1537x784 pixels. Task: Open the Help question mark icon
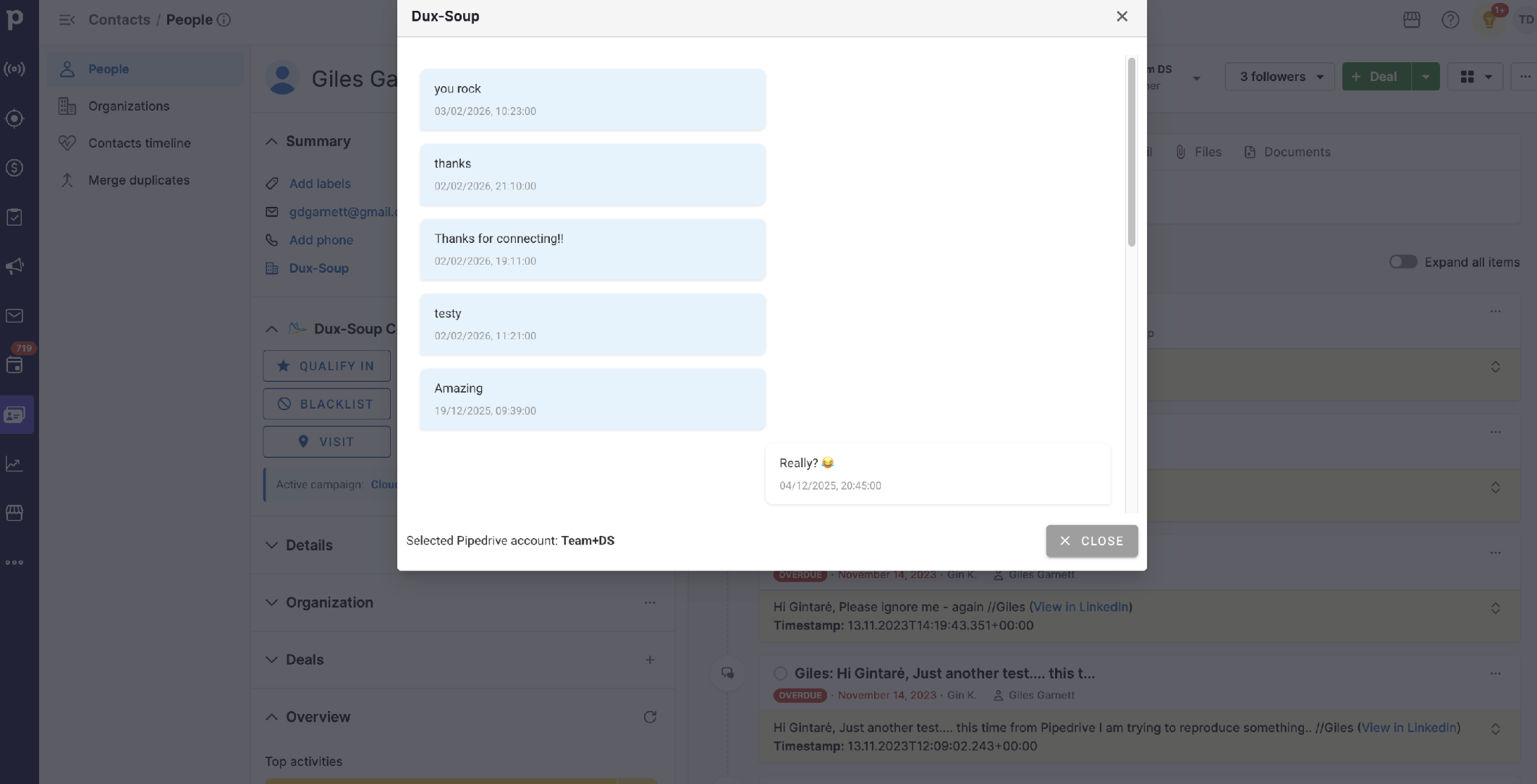point(1450,20)
